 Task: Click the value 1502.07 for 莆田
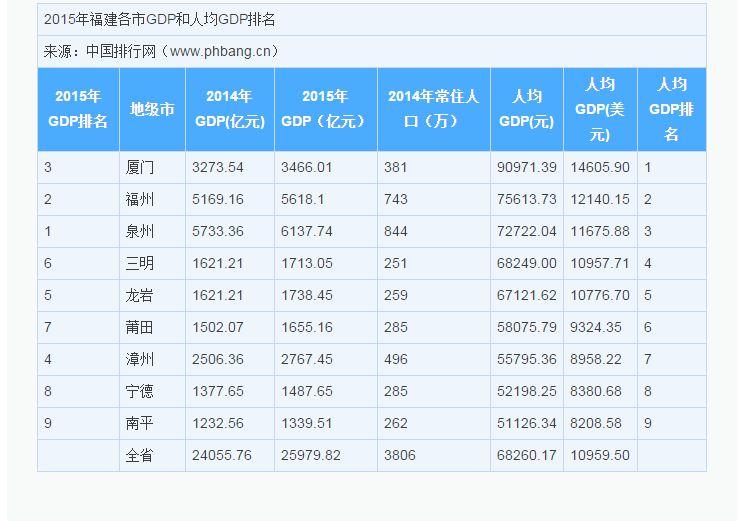pos(218,327)
